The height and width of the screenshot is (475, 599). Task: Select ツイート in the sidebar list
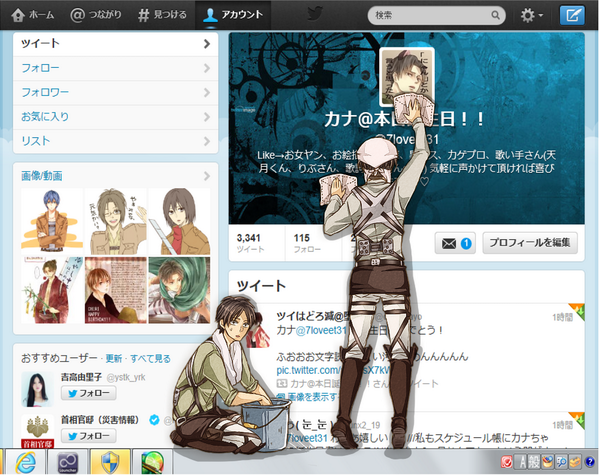click(115, 44)
